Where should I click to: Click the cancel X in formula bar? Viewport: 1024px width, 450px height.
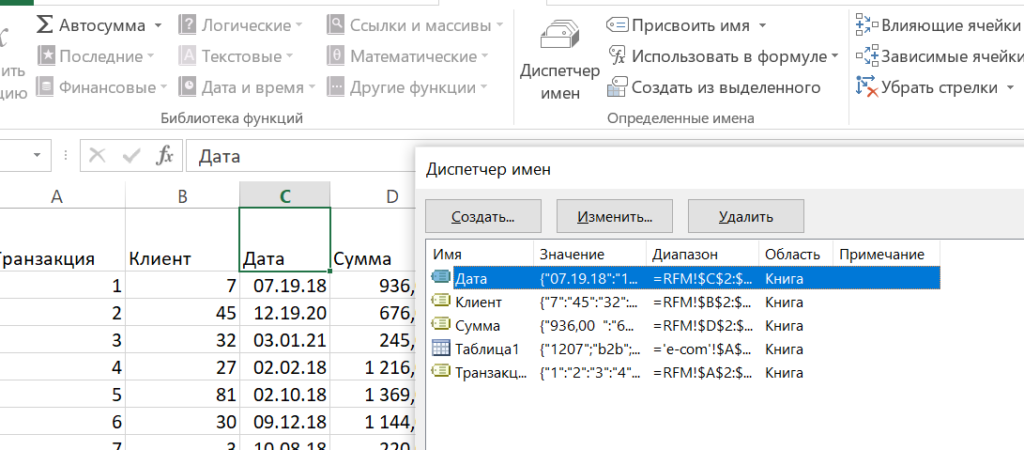coord(97,155)
